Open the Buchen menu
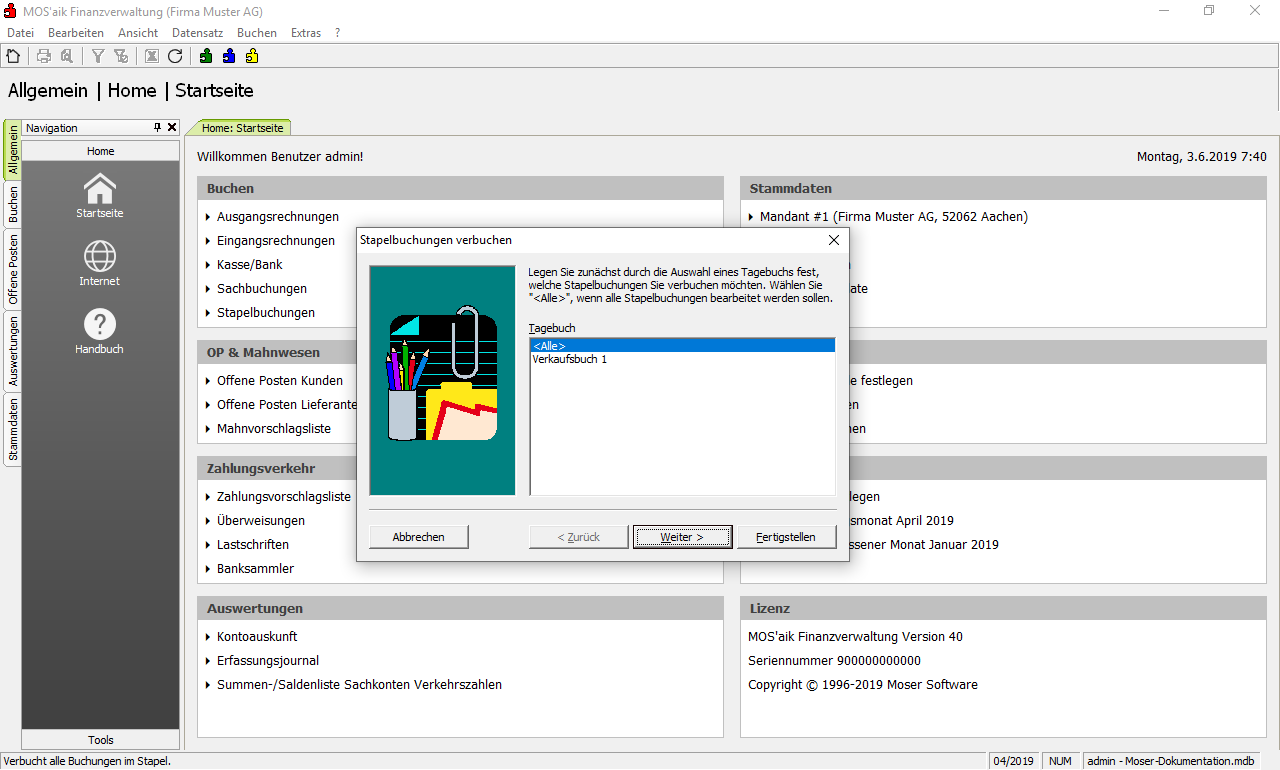Image resolution: width=1280 pixels, height=770 pixels. [256, 33]
